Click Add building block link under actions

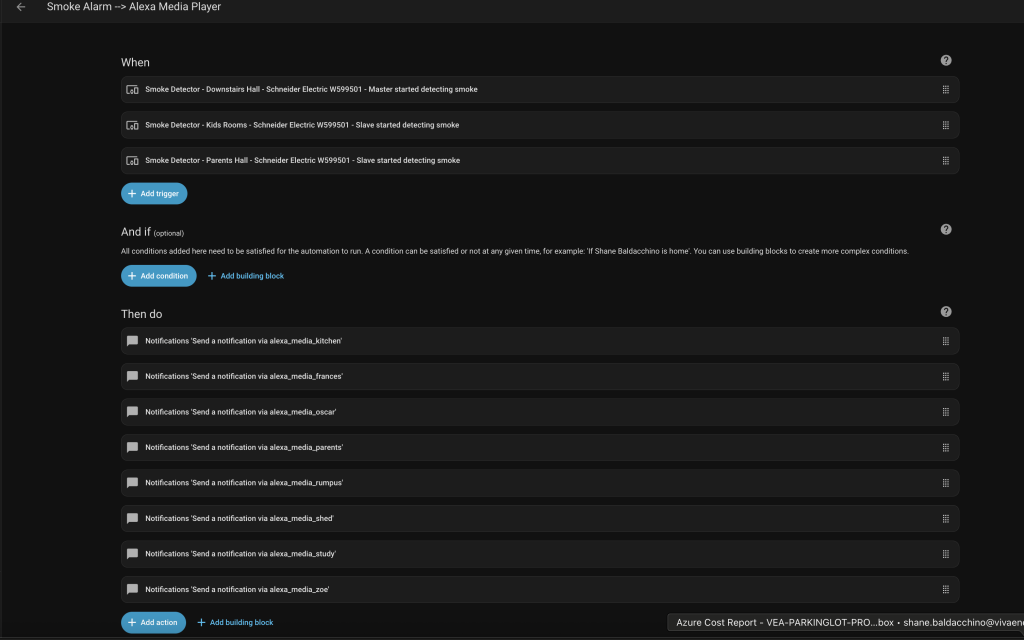[235, 622]
